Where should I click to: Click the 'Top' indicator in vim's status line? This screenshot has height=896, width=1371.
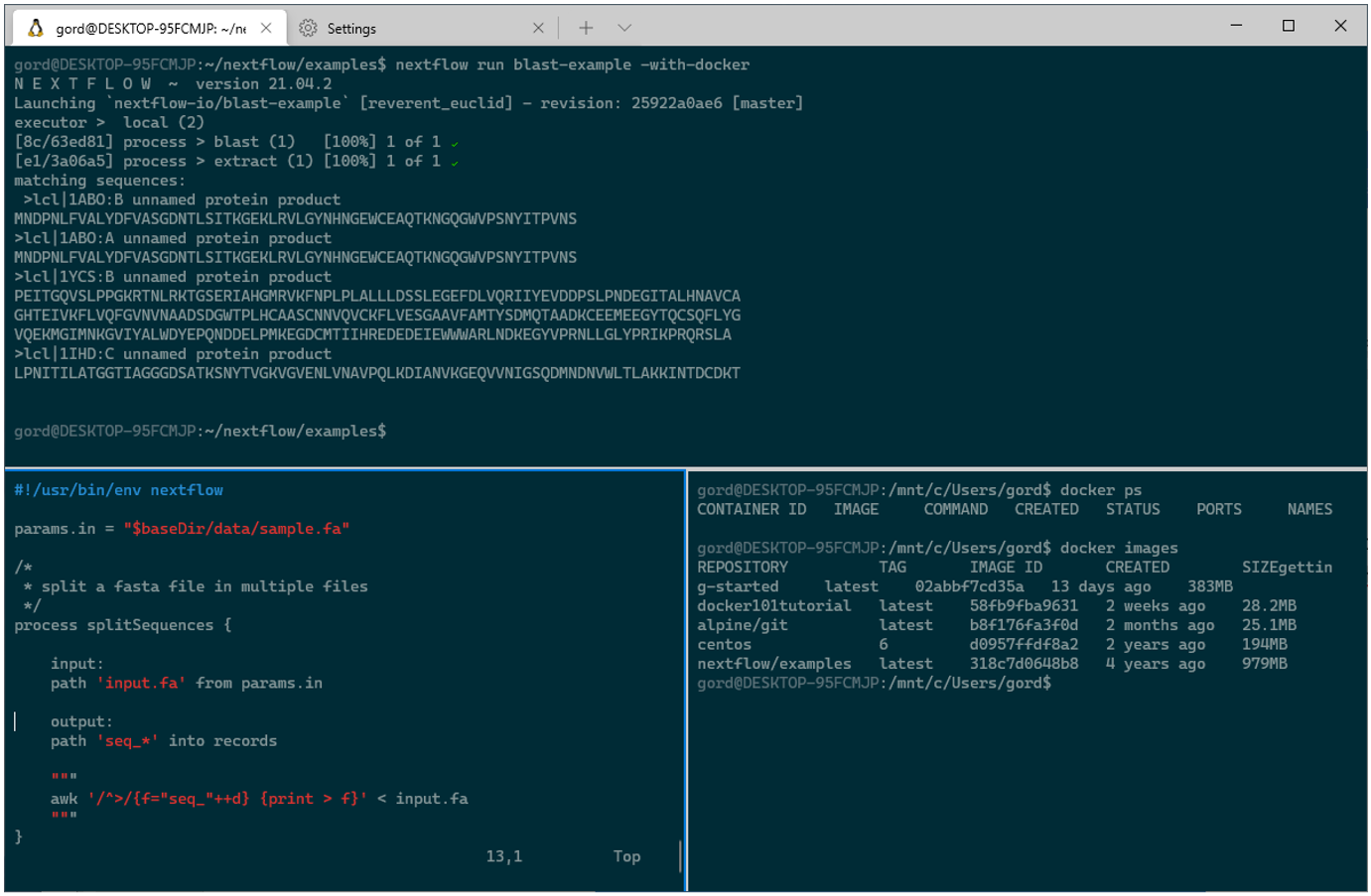(x=626, y=855)
